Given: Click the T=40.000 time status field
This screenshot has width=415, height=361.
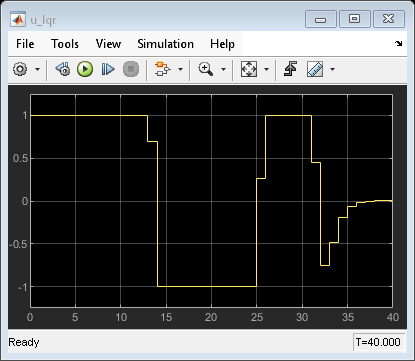Looking at the screenshot, I should [x=378, y=342].
